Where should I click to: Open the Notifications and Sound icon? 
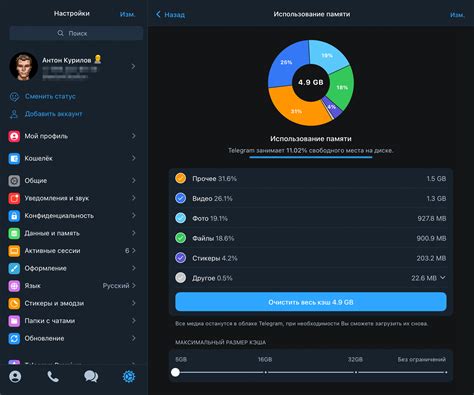pyautogui.click(x=14, y=198)
